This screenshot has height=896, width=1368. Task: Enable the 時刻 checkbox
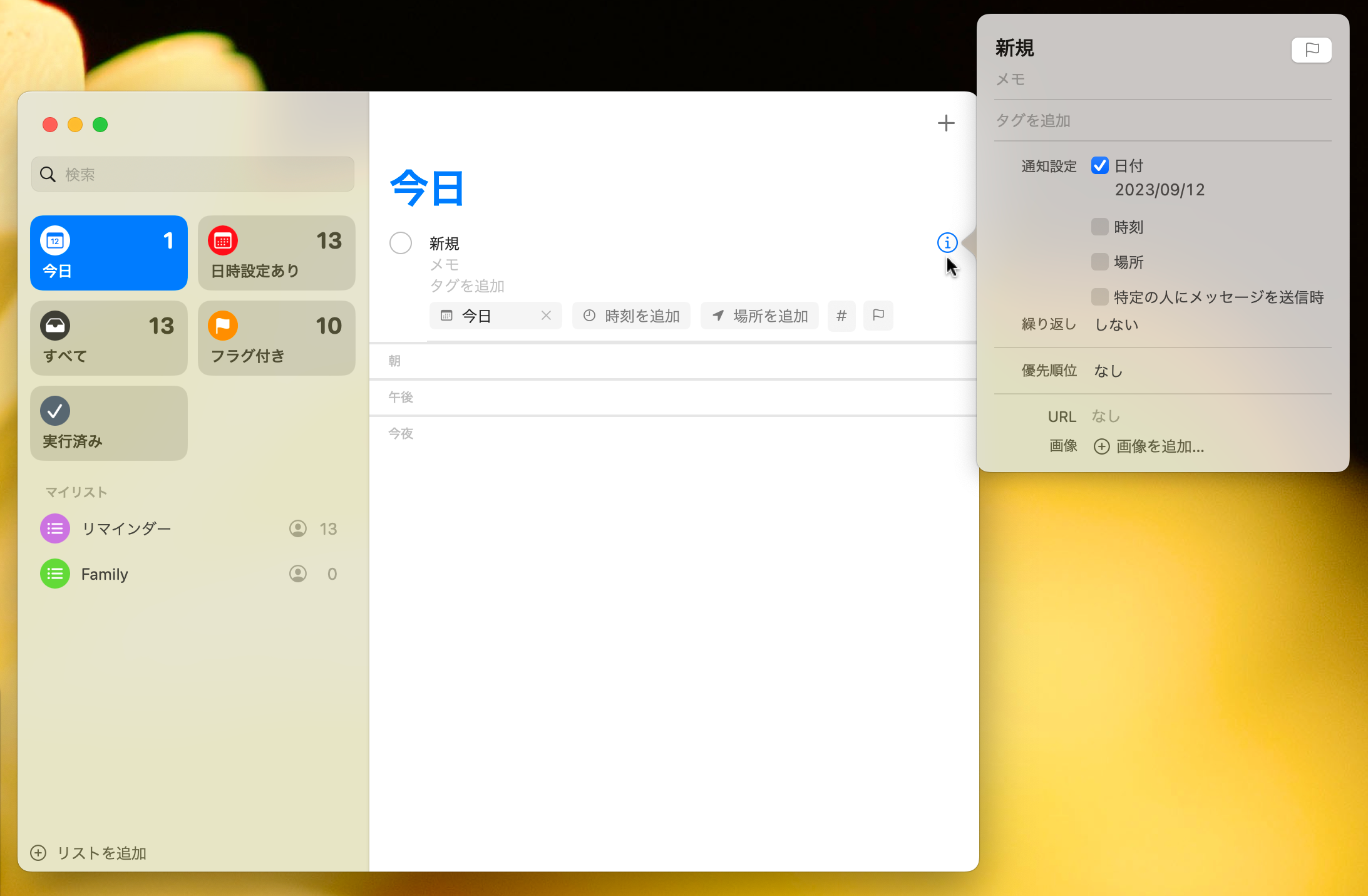1099,227
